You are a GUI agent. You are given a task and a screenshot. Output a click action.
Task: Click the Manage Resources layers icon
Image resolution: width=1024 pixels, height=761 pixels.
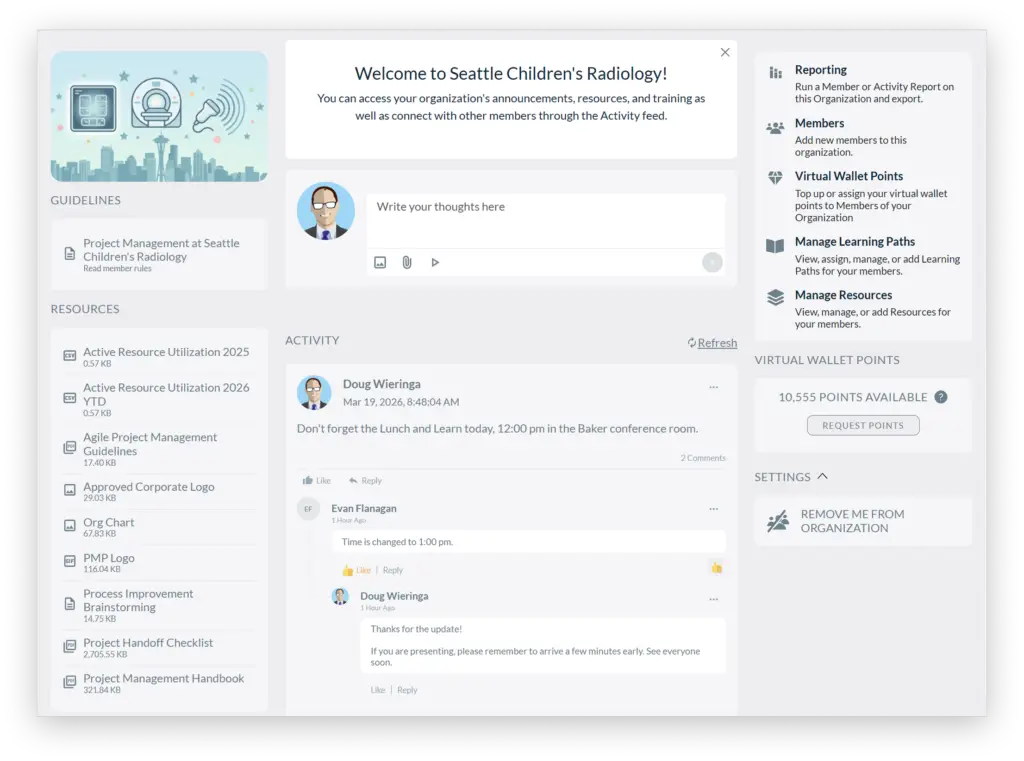pyautogui.click(x=775, y=298)
